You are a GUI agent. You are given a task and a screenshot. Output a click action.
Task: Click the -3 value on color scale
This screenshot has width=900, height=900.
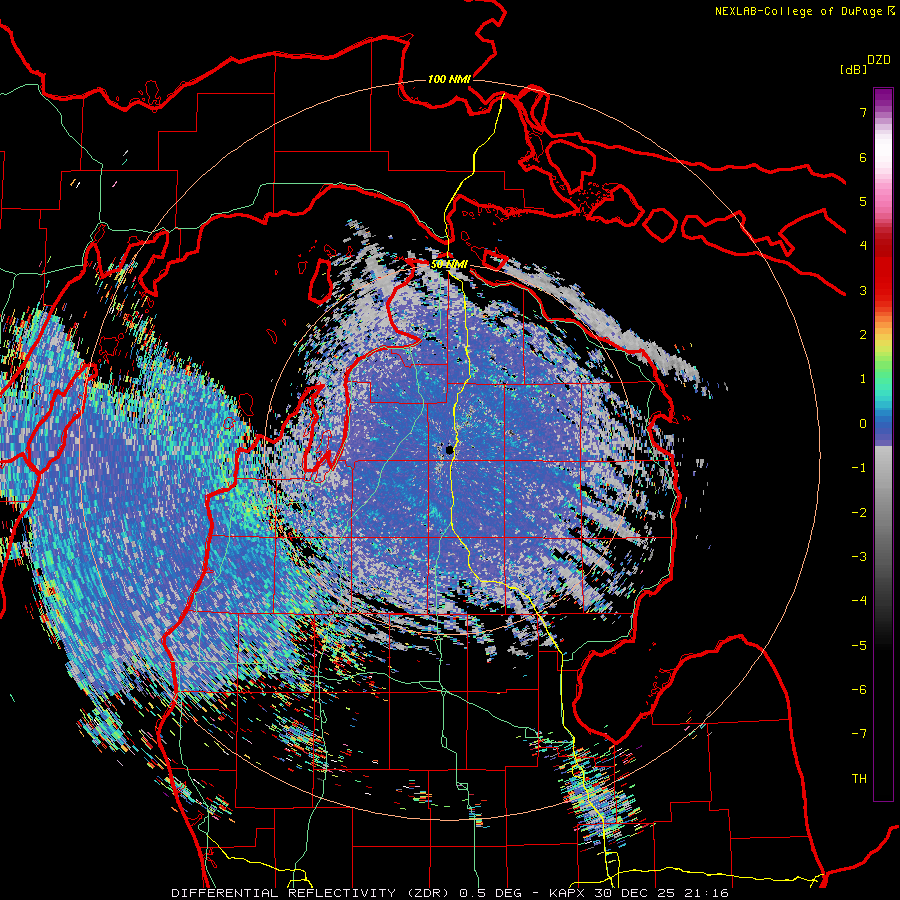point(859,557)
